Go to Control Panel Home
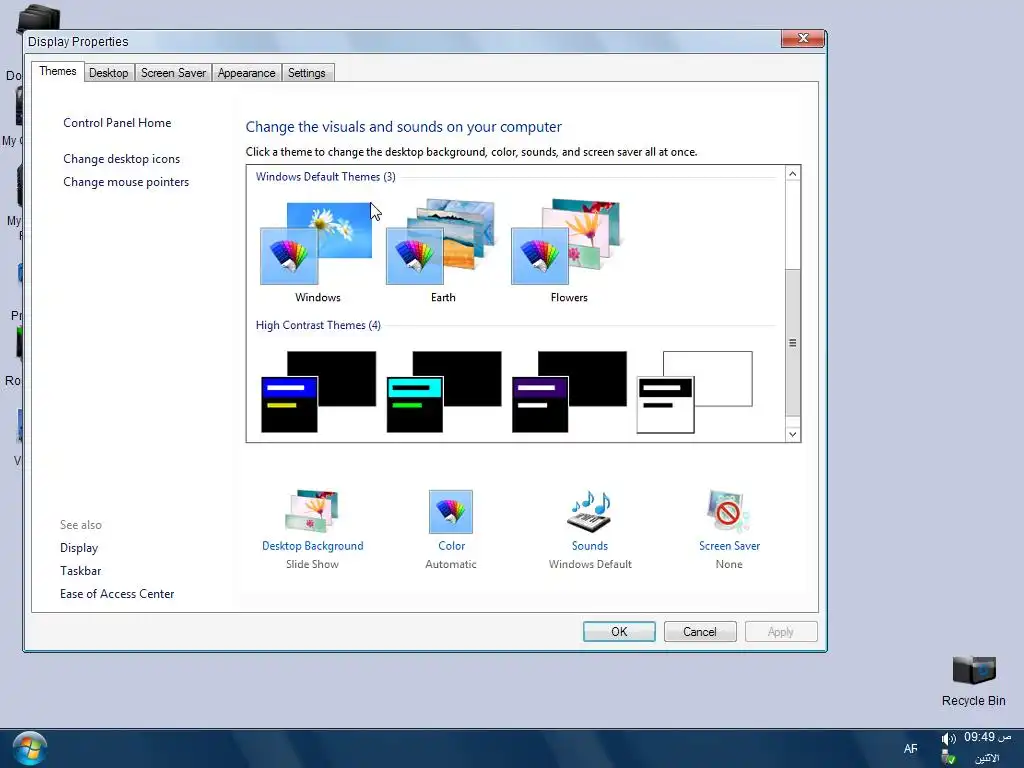 point(117,123)
